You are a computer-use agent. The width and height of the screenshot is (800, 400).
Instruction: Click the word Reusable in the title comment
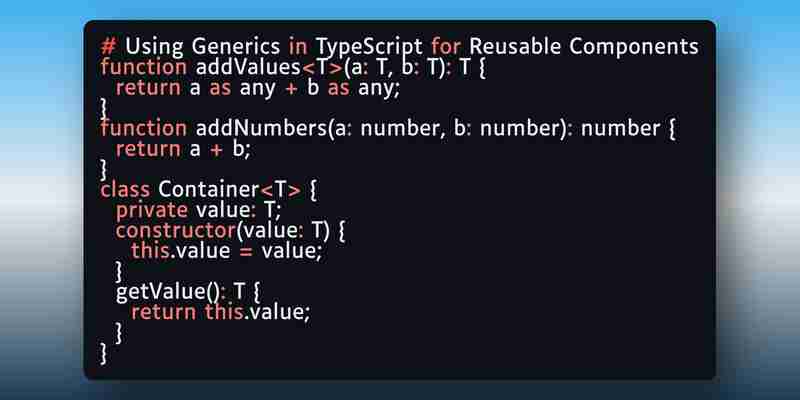[x=515, y=46]
